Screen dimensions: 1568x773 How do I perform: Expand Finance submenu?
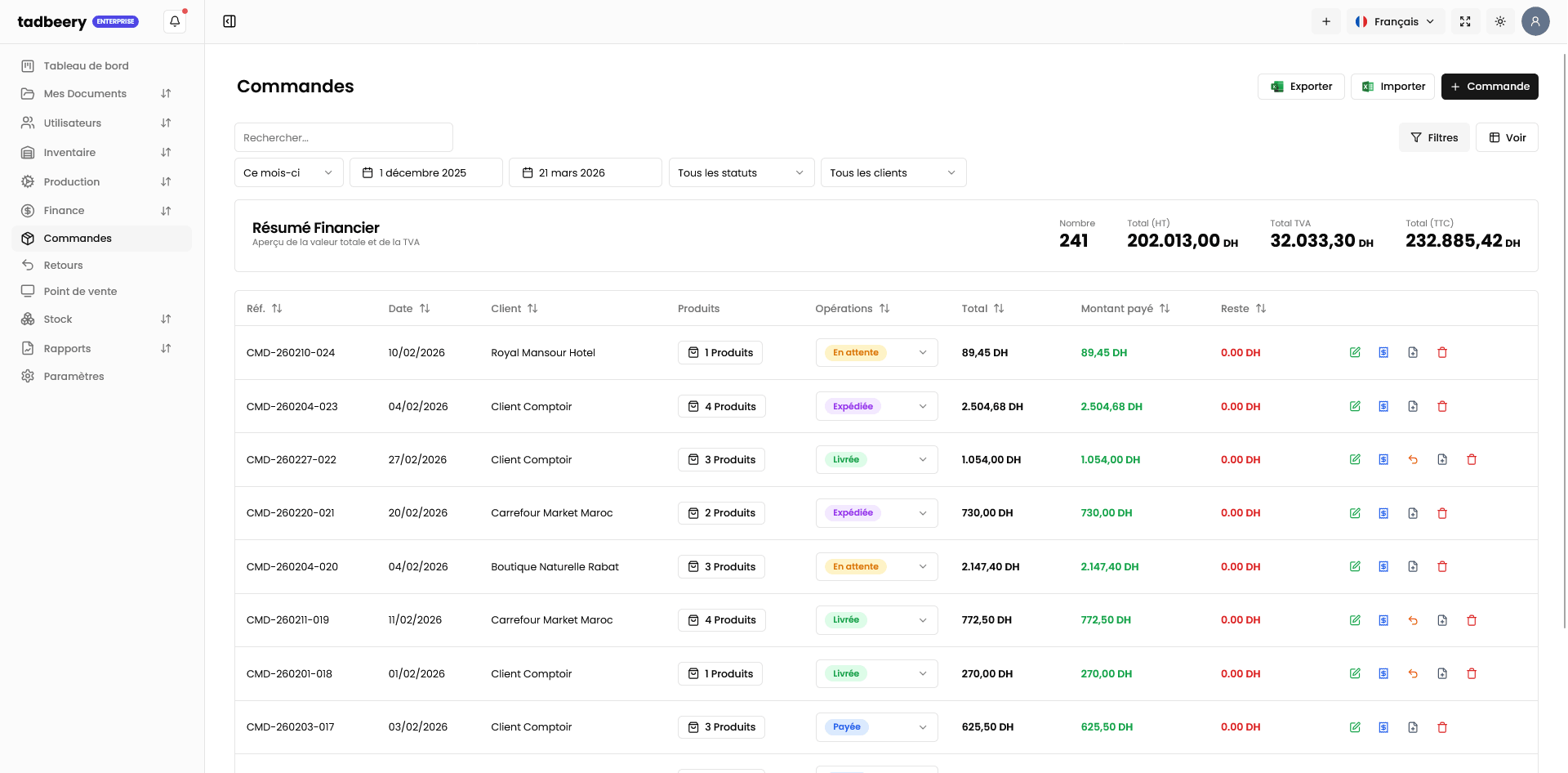click(x=166, y=211)
